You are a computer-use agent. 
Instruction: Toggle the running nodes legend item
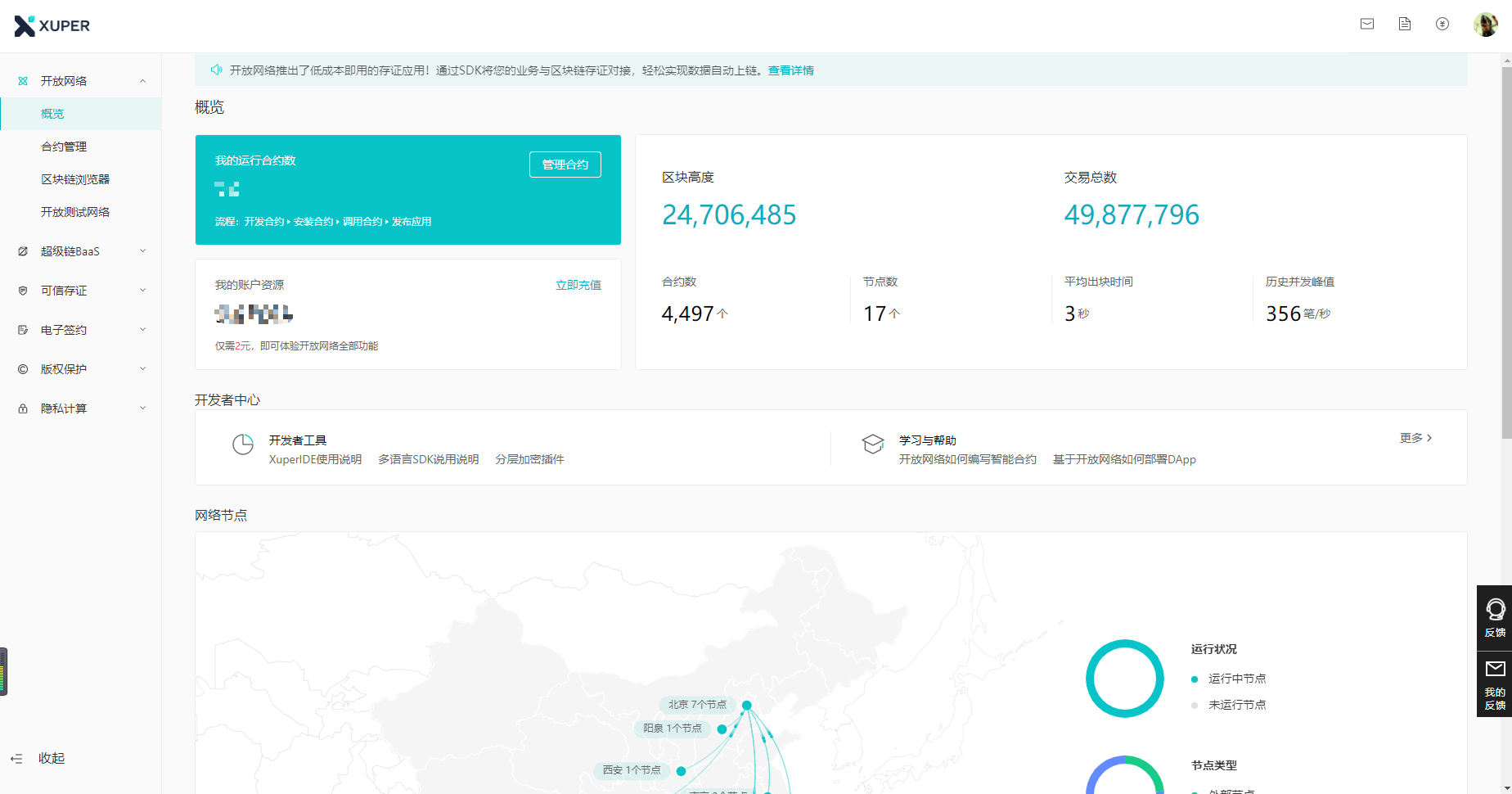[1236, 679]
